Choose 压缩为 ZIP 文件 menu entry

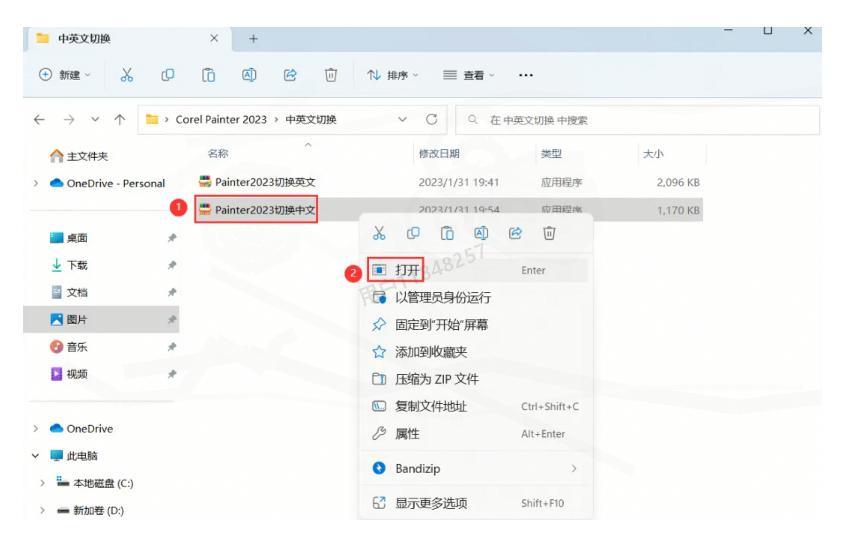[x=476, y=379]
